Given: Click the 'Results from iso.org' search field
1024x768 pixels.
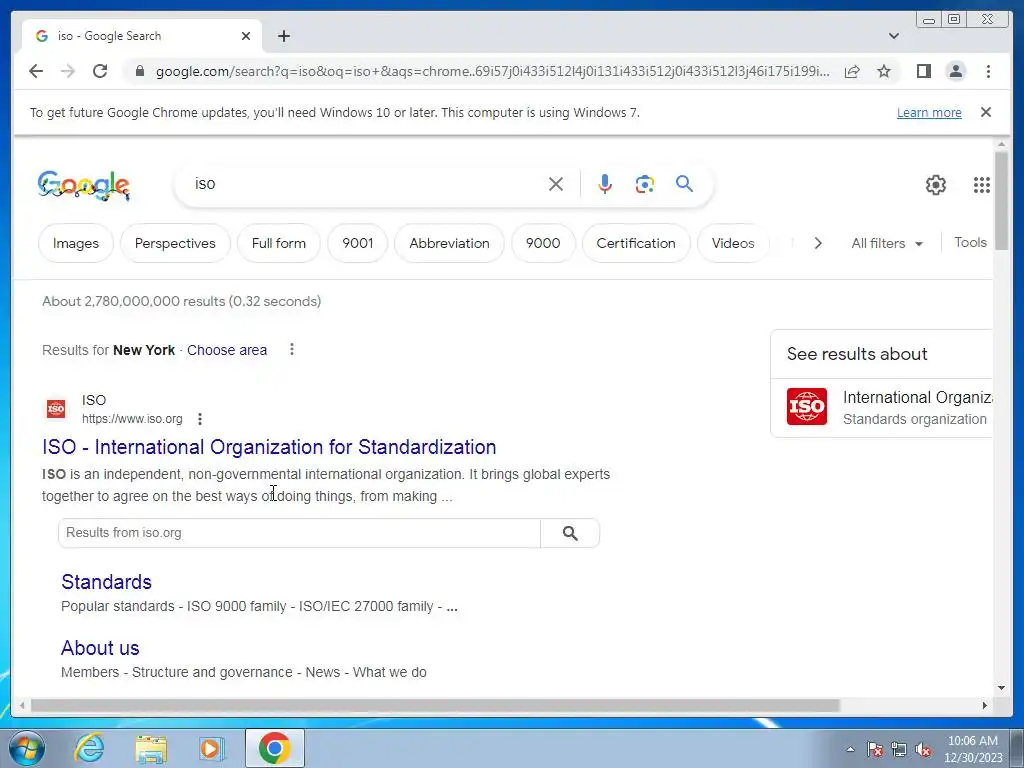Looking at the screenshot, I should pyautogui.click(x=299, y=533).
